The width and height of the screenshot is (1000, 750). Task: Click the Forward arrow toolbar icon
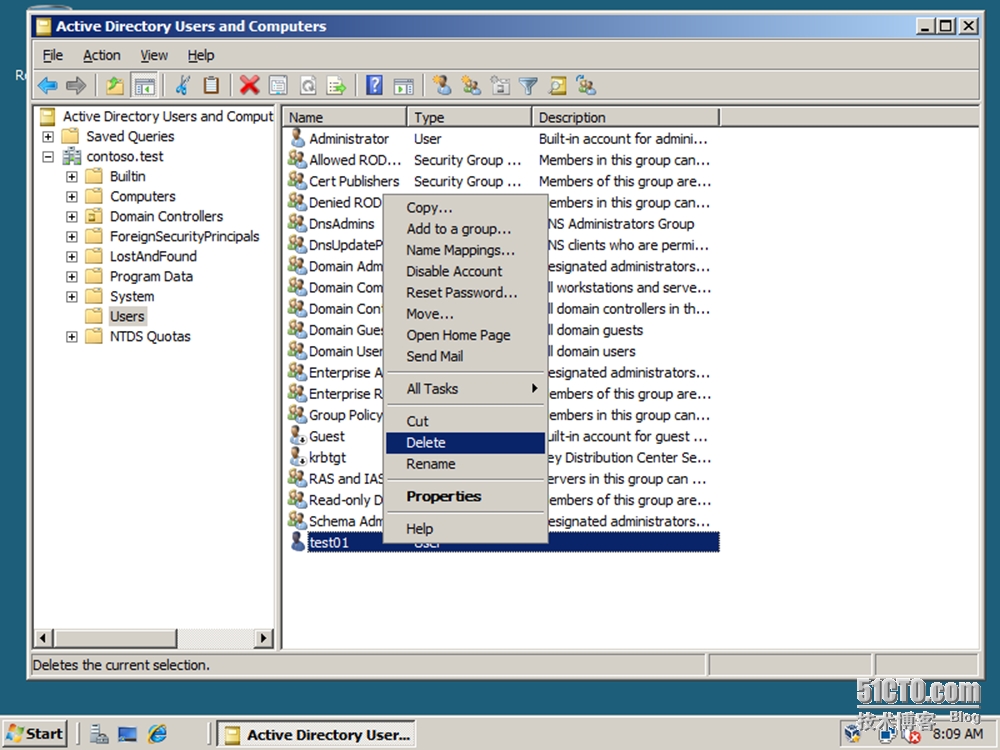[x=76, y=85]
